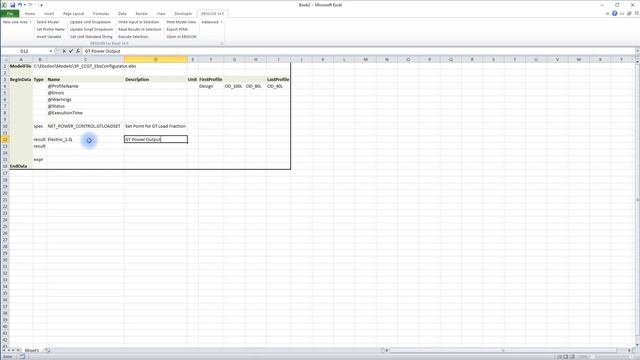Click Update Unit Dropdown in ribbon
The width and height of the screenshot is (640, 360).
pos(90,22)
